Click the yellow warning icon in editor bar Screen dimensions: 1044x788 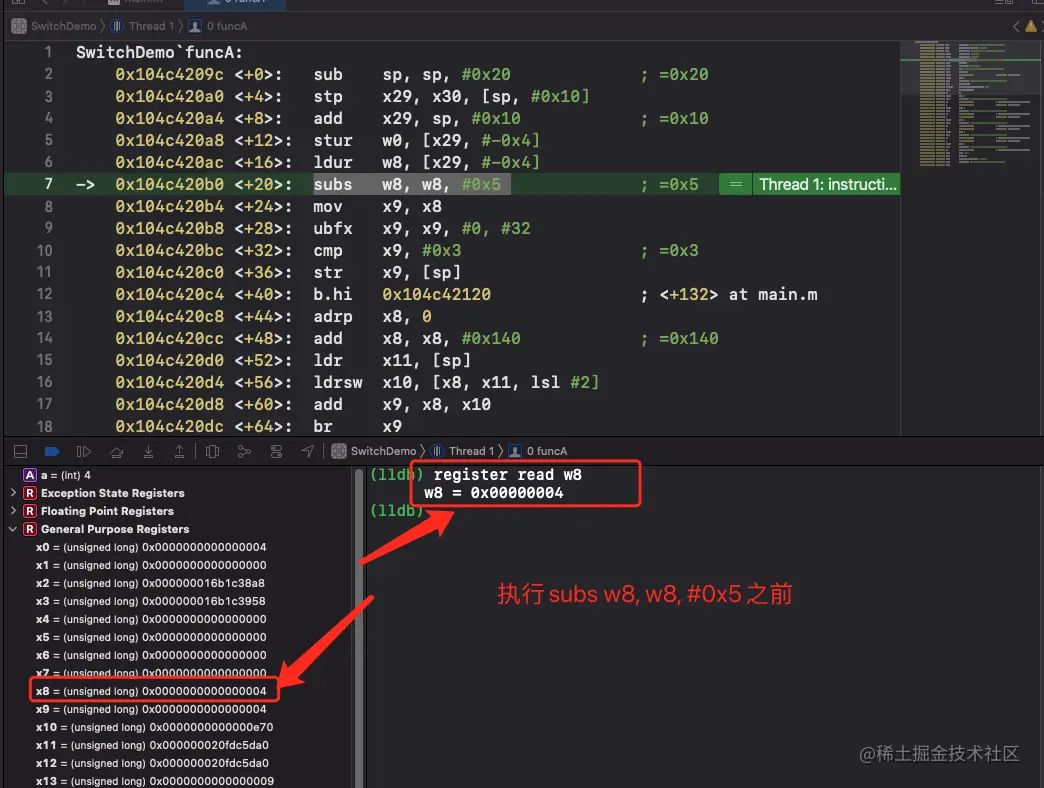[1031, 27]
